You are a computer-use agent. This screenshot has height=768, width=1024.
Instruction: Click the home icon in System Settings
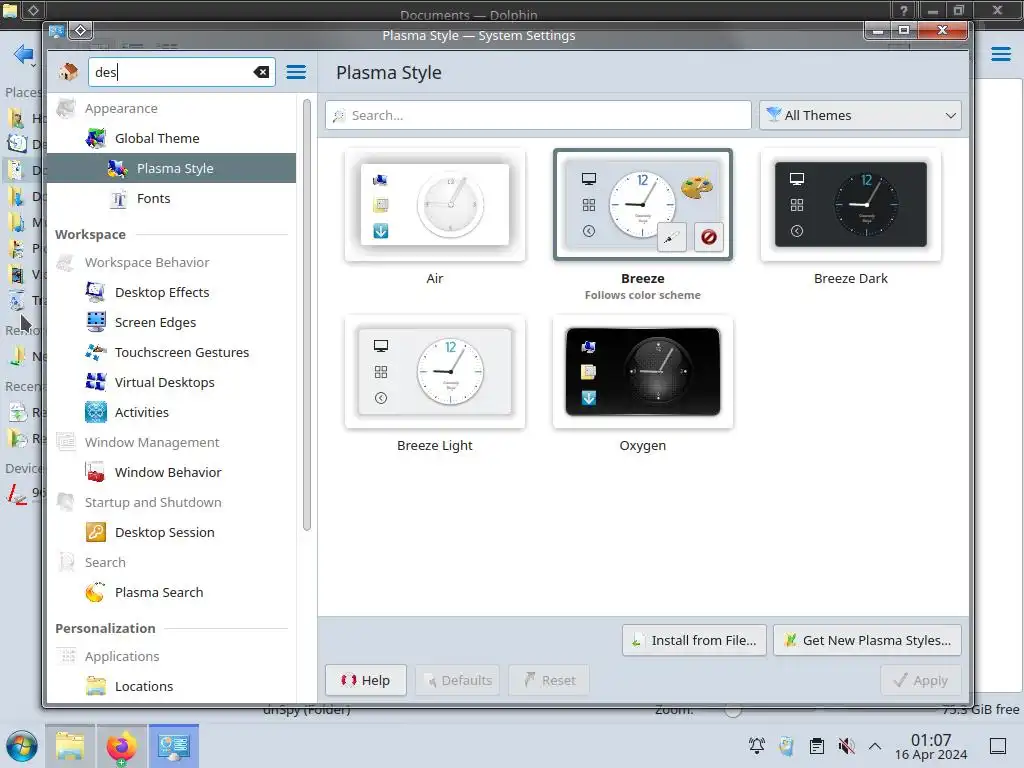pos(68,72)
